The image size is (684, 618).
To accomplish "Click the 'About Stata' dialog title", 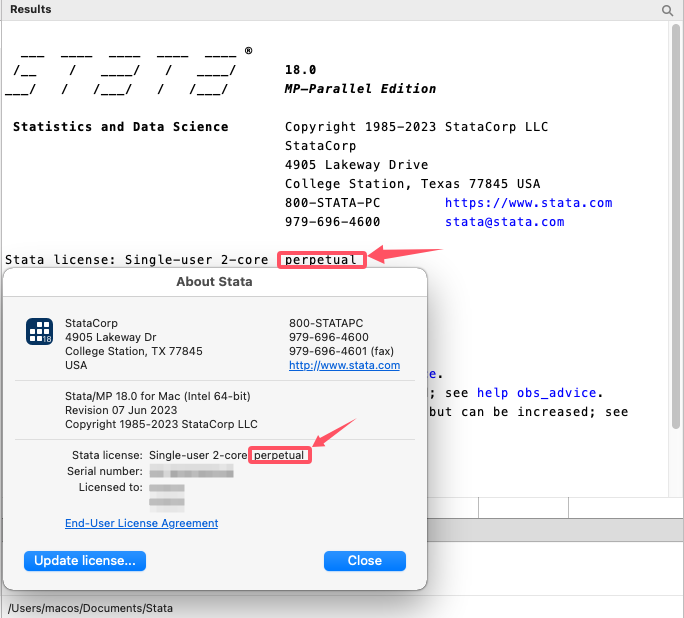I will [x=214, y=282].
